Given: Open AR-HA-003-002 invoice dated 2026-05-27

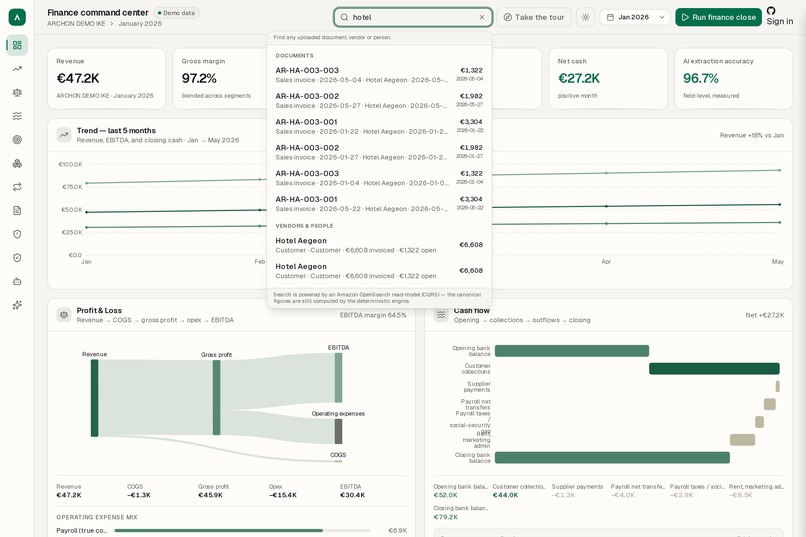Looking at the screenshot, I should (379, 101).
